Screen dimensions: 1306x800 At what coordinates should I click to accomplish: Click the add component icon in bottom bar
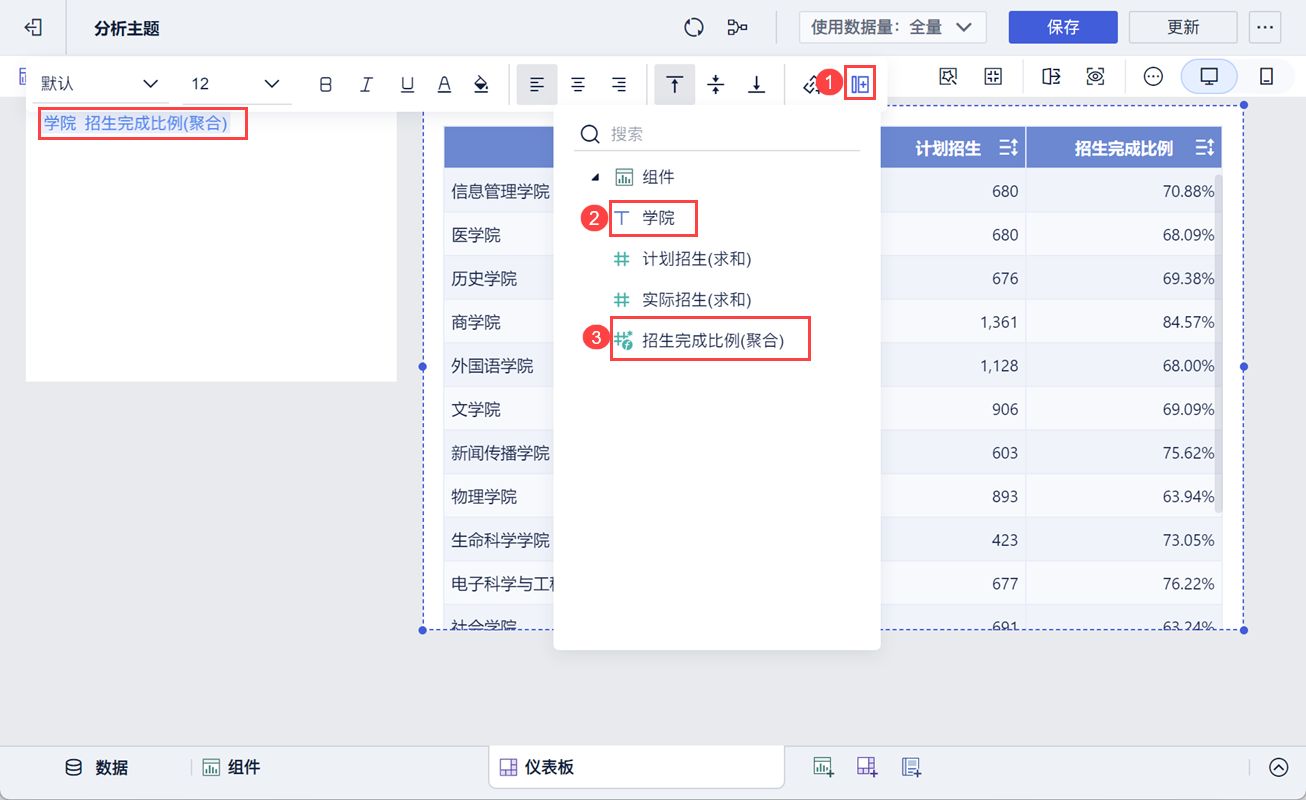click(823, 767)
